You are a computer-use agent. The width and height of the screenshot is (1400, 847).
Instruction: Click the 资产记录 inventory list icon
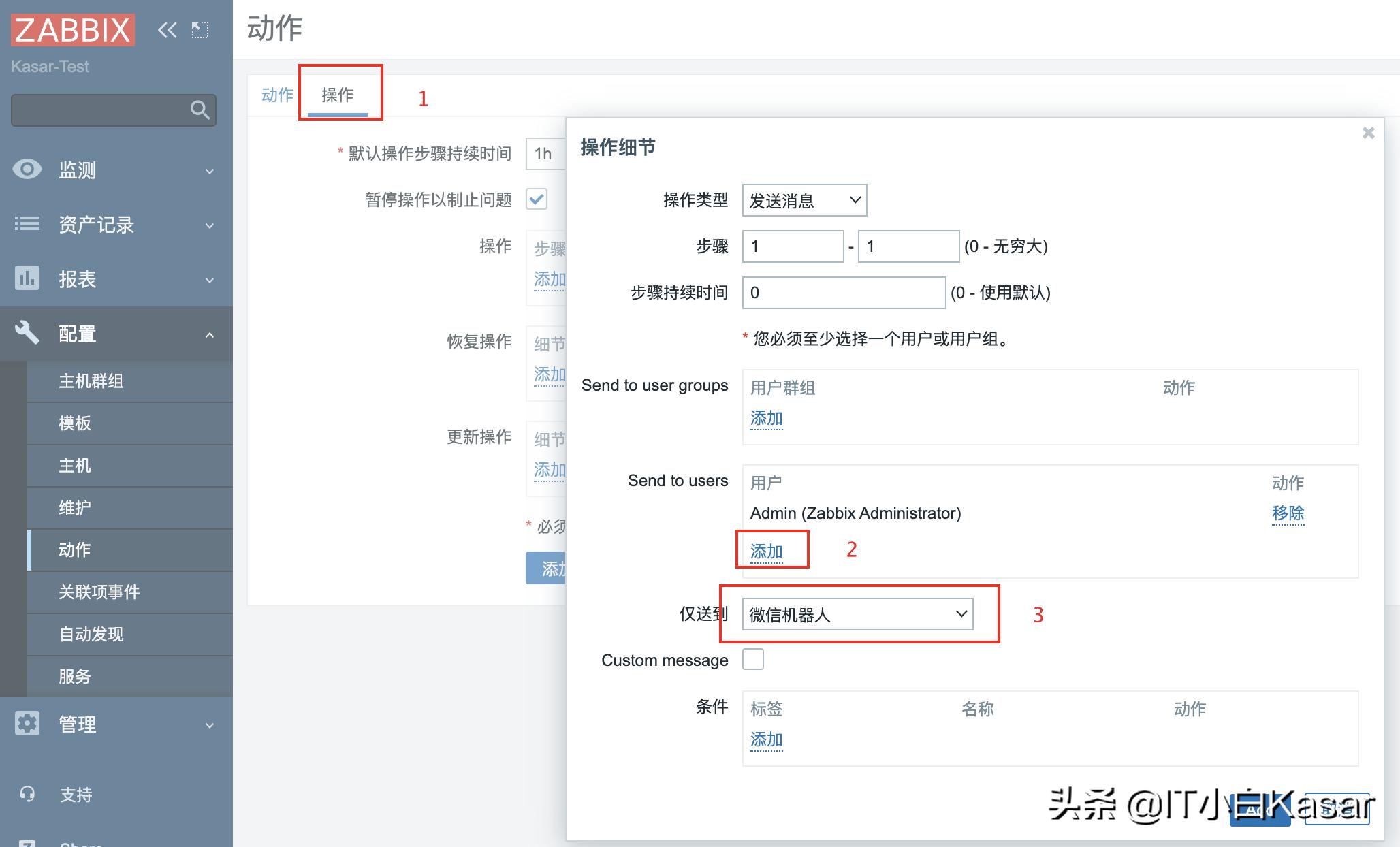(27, 225)
